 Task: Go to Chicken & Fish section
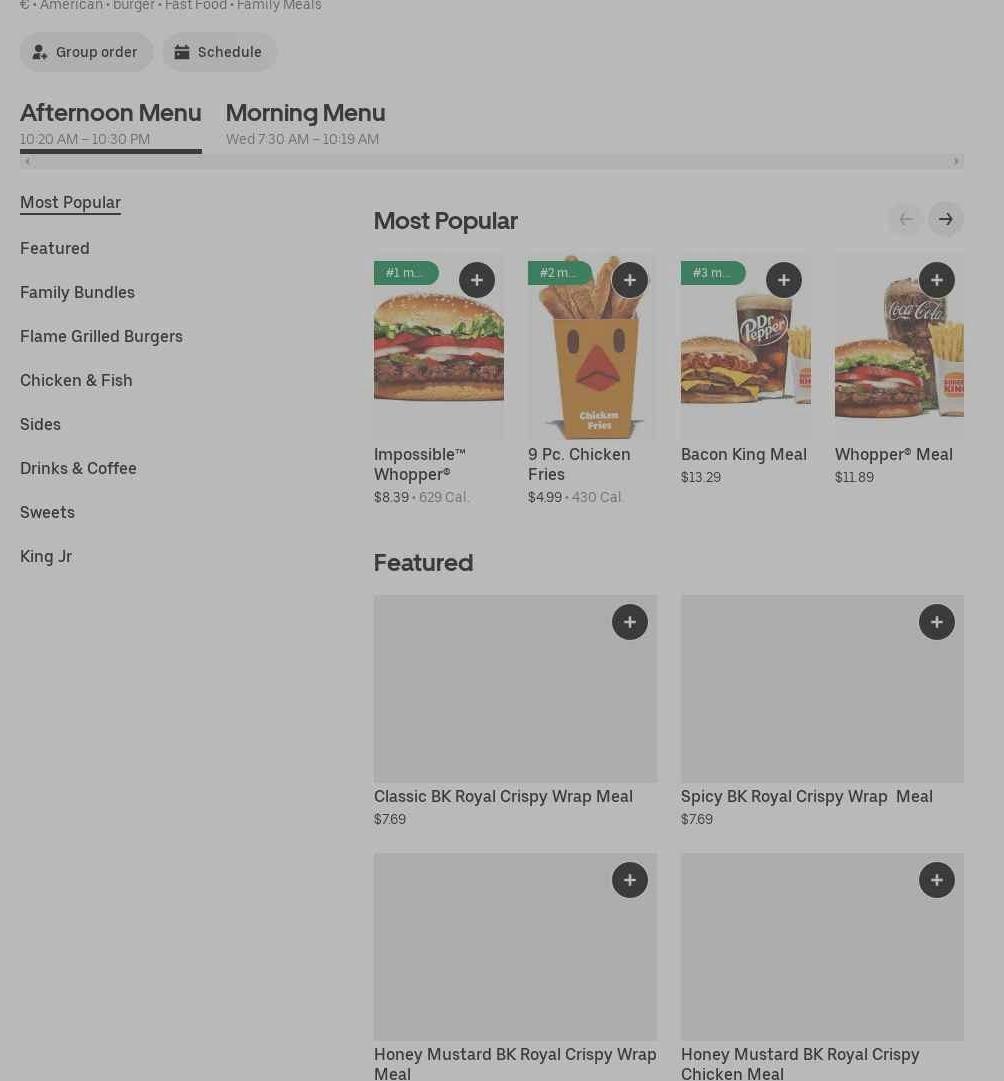pos(76,380)
